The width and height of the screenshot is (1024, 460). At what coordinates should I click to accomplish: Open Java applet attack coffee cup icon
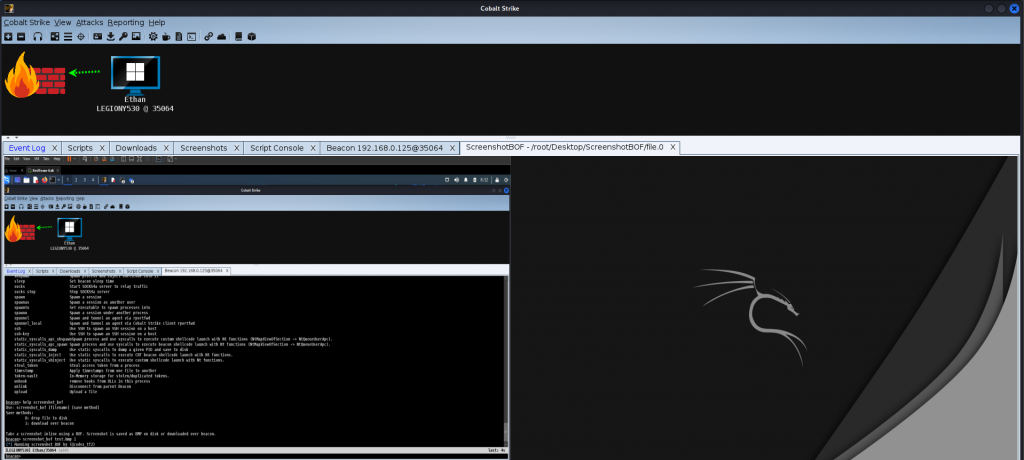[x=166, y=37]
